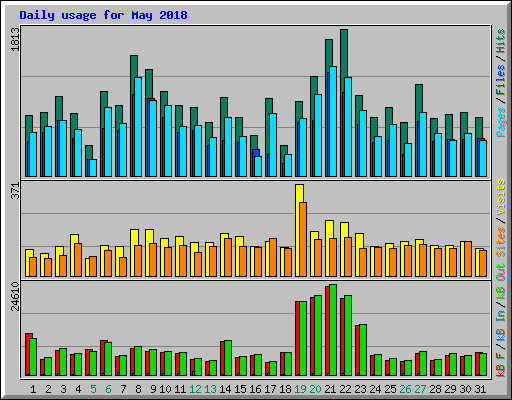Click the orange Sites bar for day 17

click(273, 257)
